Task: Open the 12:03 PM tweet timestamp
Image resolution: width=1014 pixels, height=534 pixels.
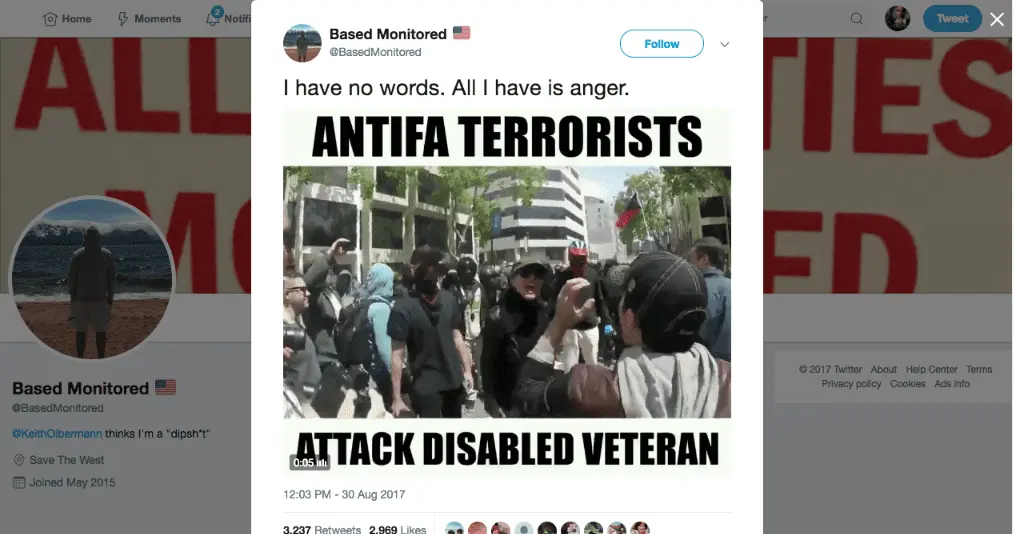Action: pyautogui.click(x=344, y=495)
